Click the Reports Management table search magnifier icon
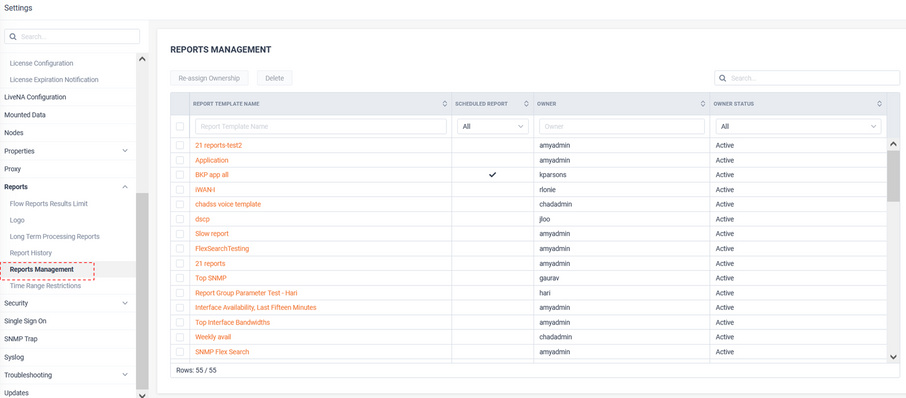The height and width of the screenshot is (398, 906). pyautogui.click(x=723, y=78)
